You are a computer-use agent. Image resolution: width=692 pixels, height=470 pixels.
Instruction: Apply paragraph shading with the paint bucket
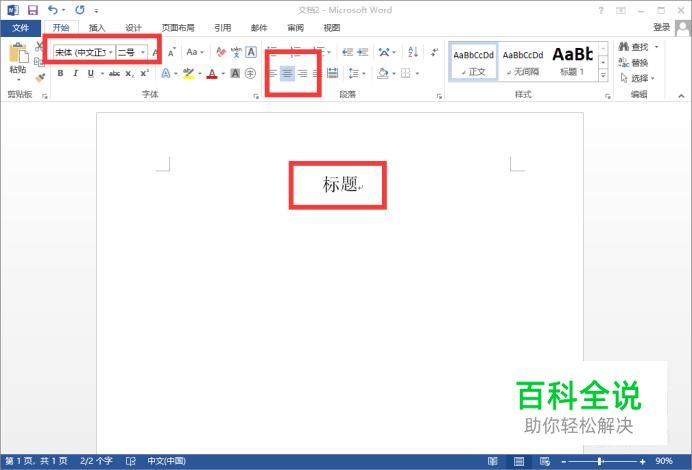coord(383,73)
